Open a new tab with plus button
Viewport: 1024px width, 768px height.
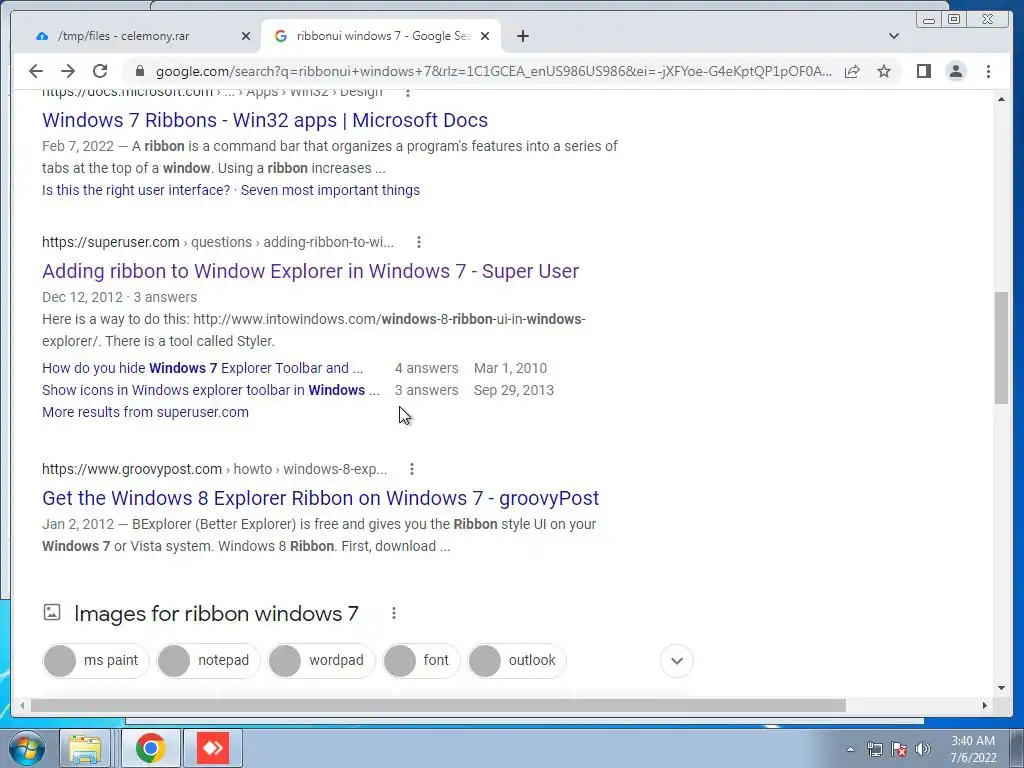point(522,36)
